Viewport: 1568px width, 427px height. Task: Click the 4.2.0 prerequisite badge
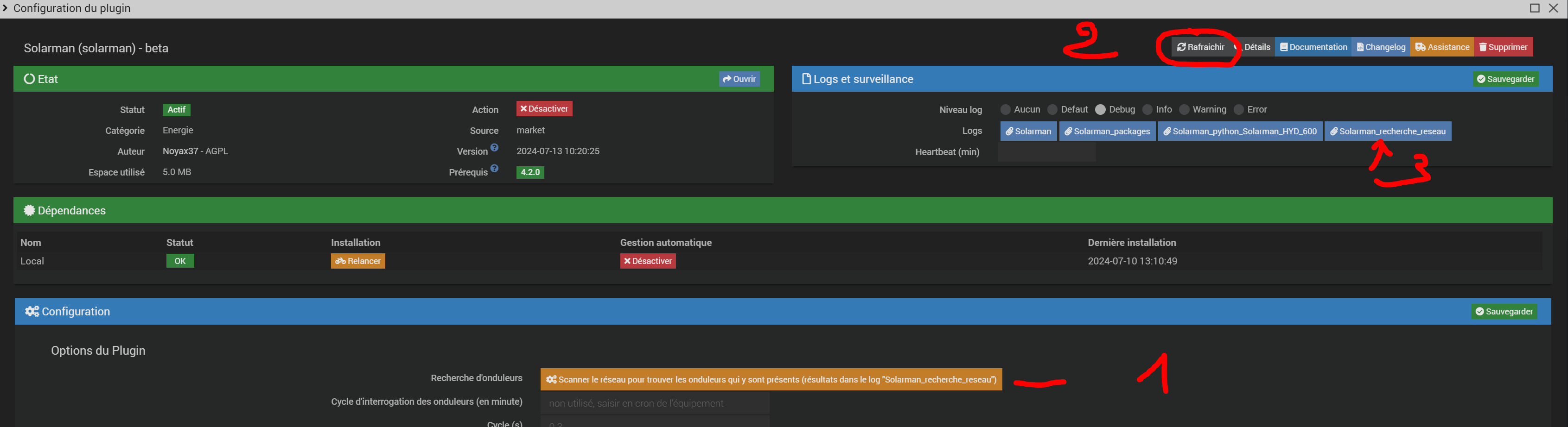pyautogui.click(x=530, y=172)
